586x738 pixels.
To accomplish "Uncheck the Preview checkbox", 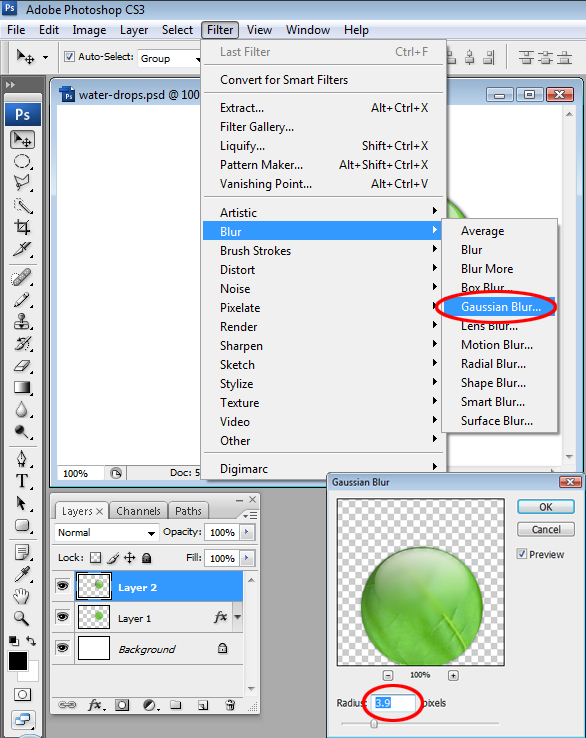I will (522, 554).
